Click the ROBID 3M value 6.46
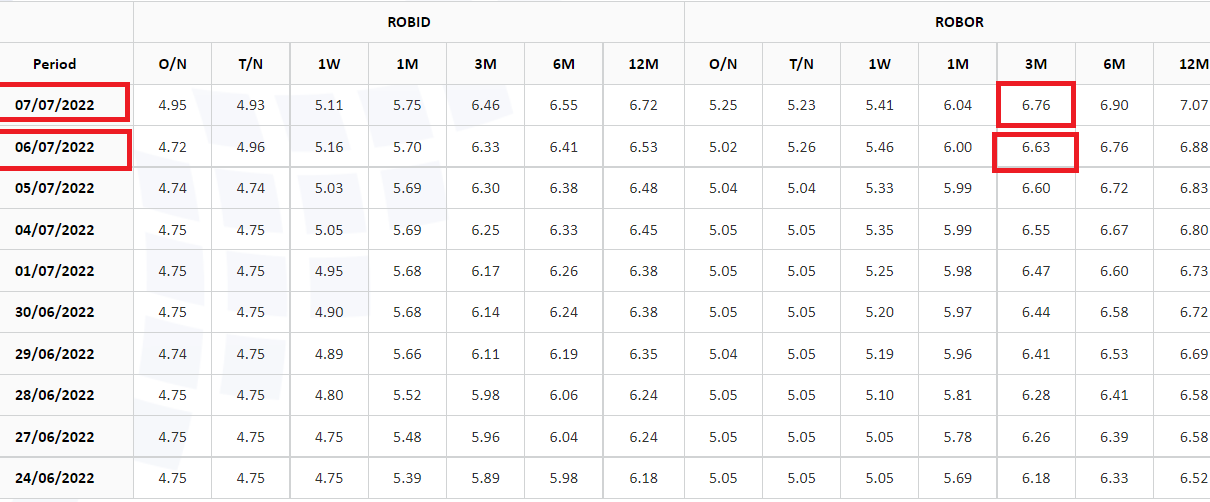 click(x=486, y=104)
